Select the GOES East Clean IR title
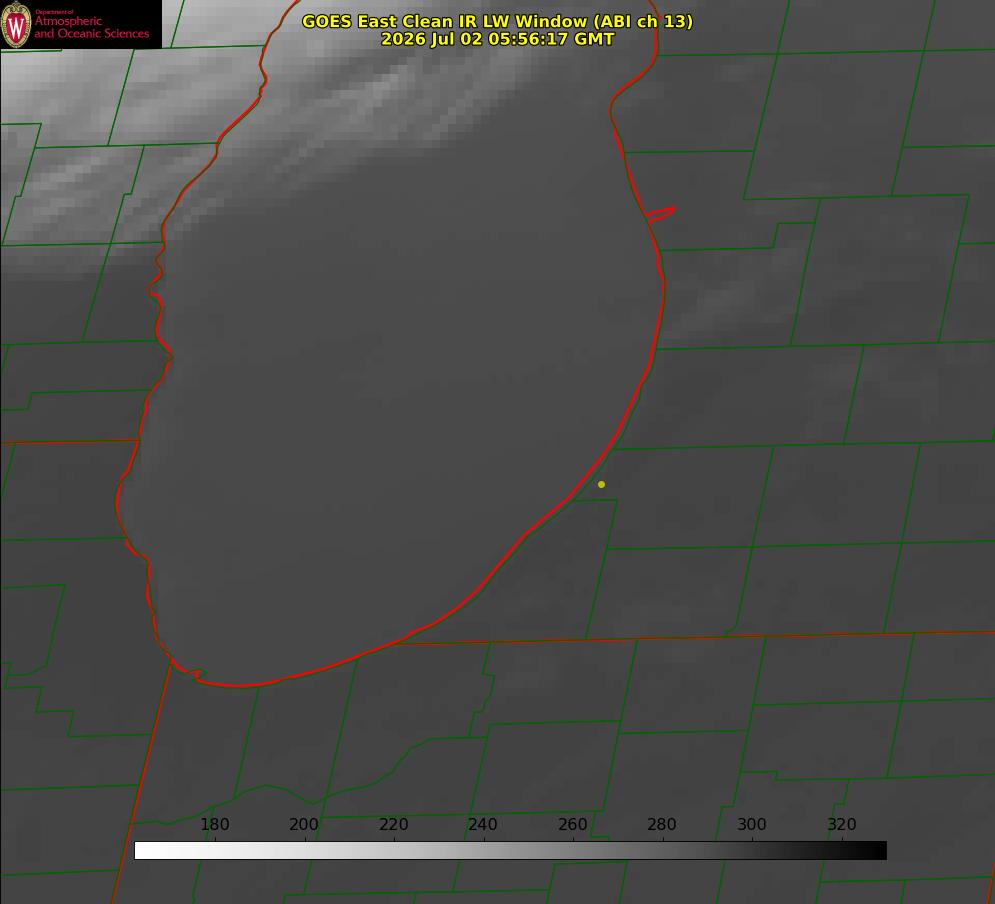Screen dimensions: 995x904 click(498, 21)
